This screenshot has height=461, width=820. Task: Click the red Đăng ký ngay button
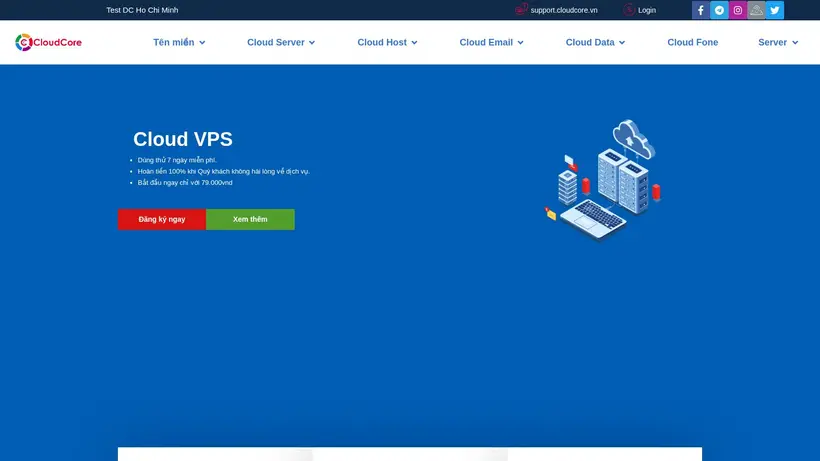click(162, 220)
